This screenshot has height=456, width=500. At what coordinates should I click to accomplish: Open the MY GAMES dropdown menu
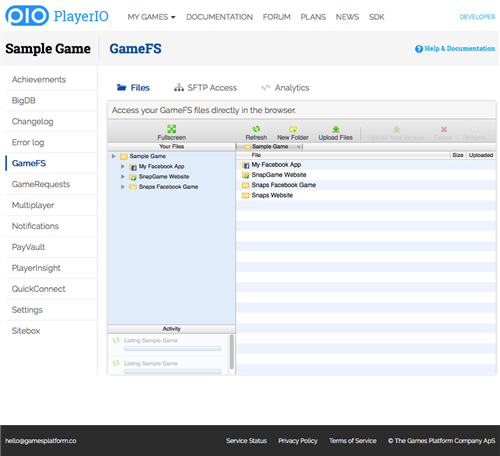coord(151,17)
